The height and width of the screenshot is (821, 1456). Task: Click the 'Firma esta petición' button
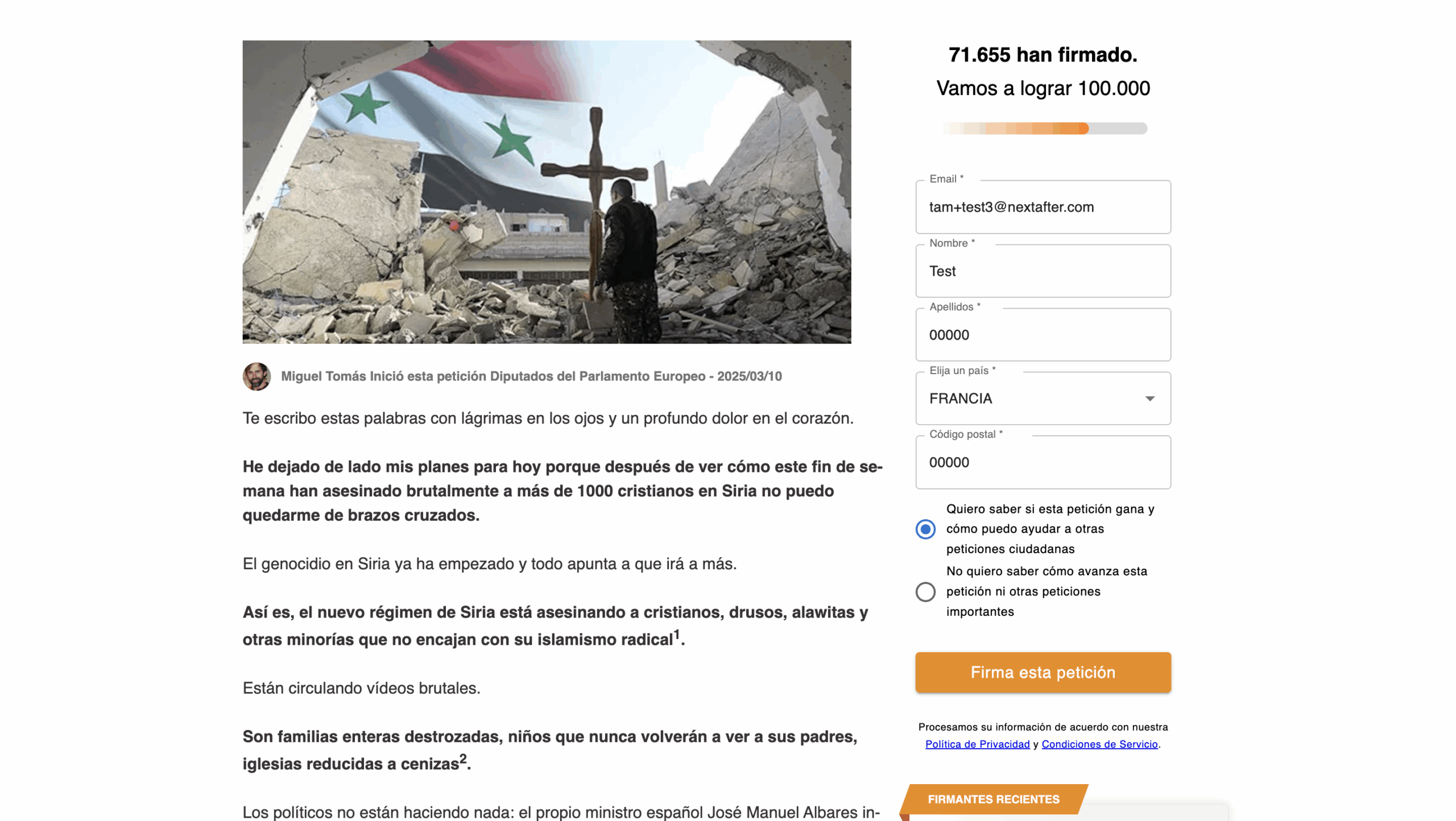point(1043,673)
